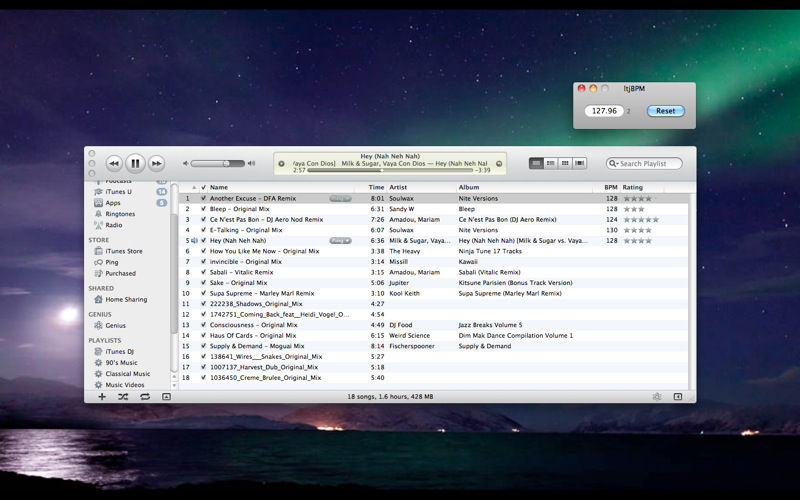Screen dimensions: 800x500
Task: Sort songs by Rating column header
Action: coord(632,188)
